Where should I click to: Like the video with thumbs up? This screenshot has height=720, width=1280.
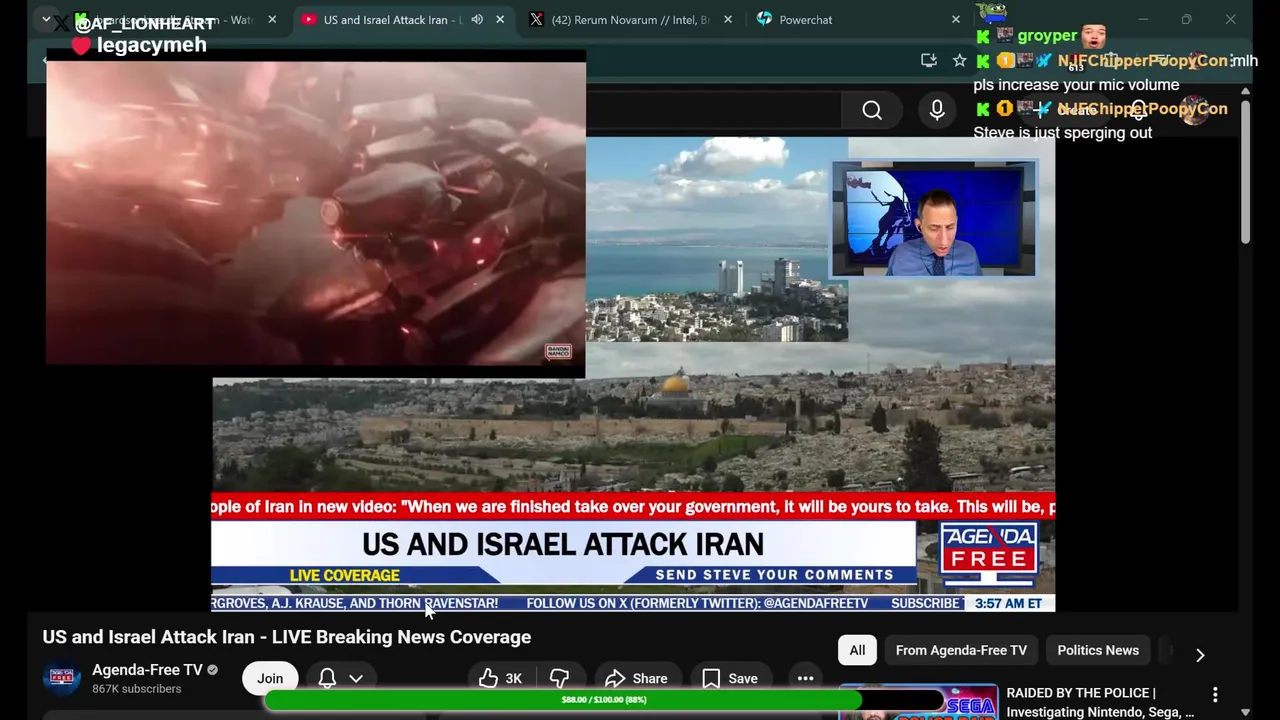coord(501,678)
